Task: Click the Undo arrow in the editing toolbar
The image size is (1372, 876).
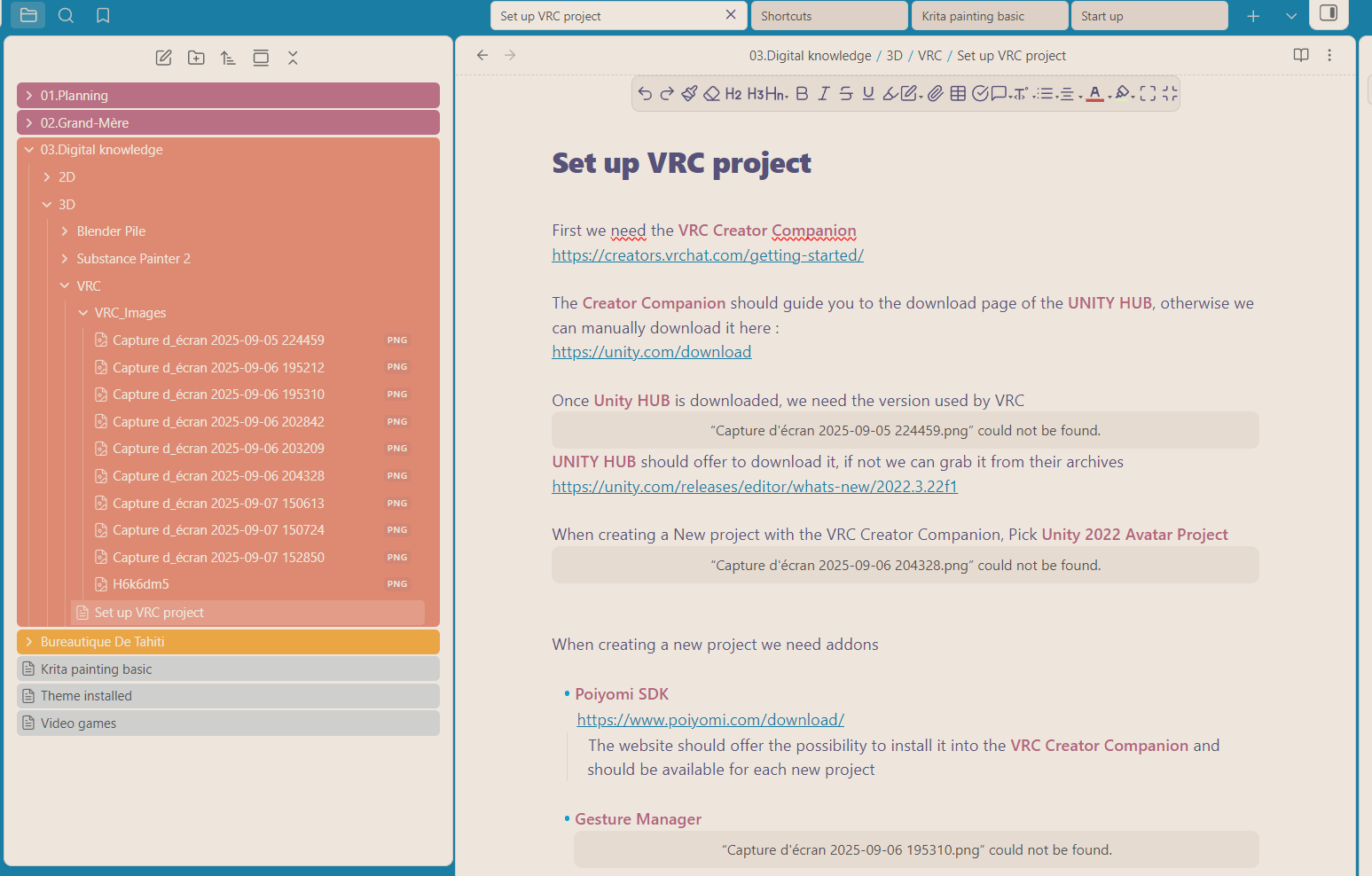Action: tap(645, 93)
